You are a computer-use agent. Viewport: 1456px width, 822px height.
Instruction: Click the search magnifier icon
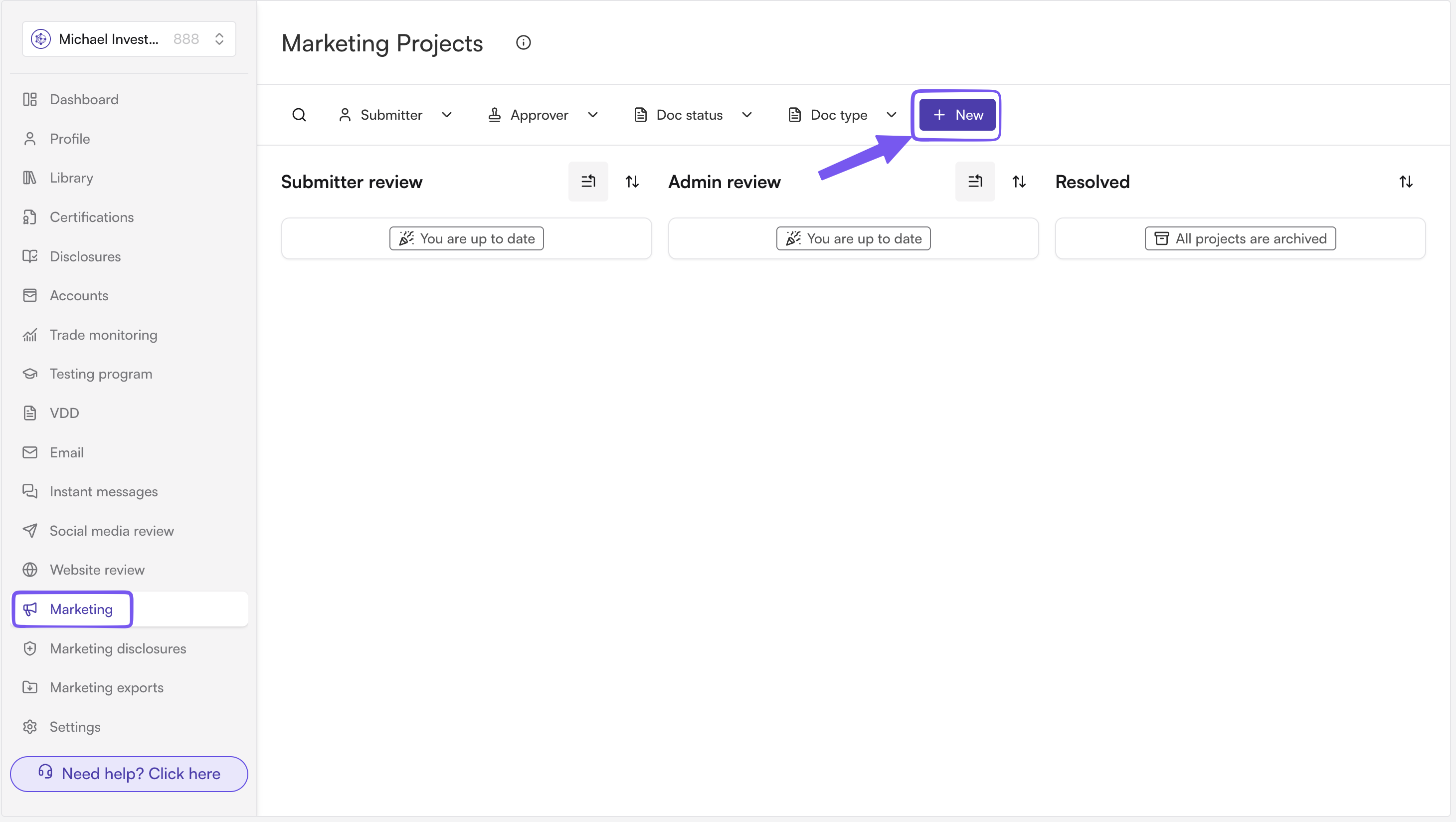299,115
